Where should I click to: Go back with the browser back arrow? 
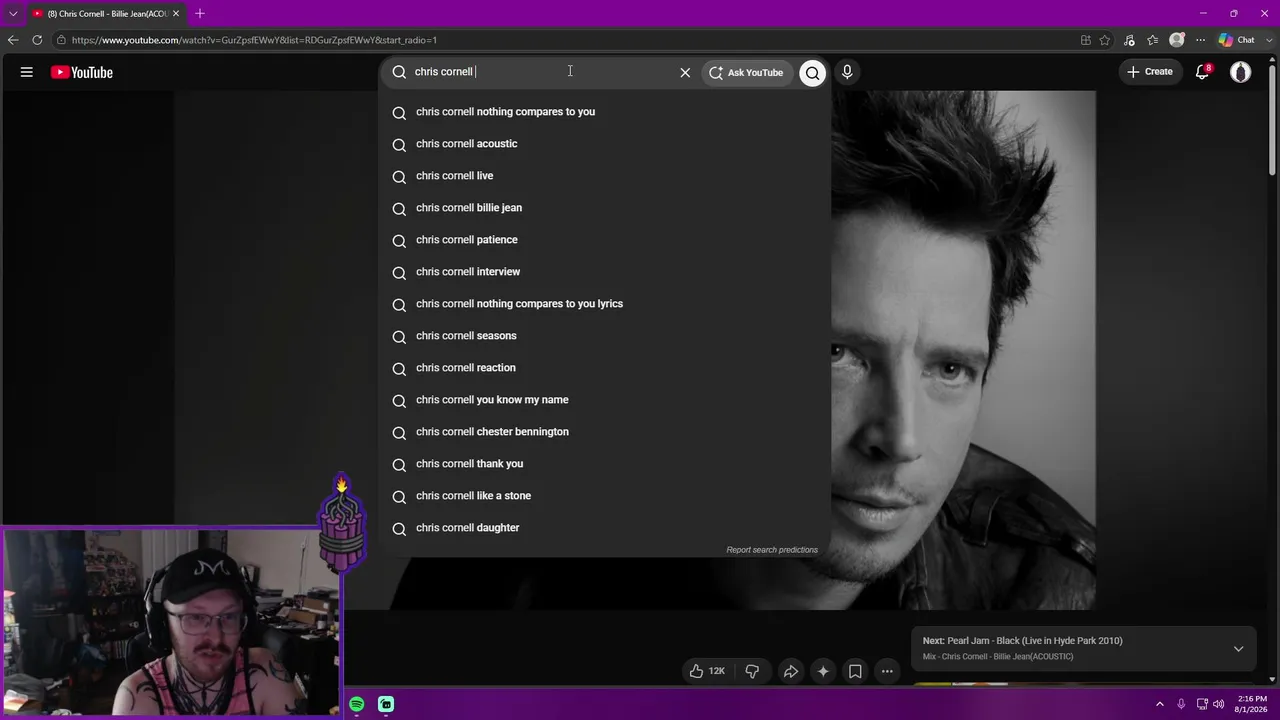tap(13, 40)
